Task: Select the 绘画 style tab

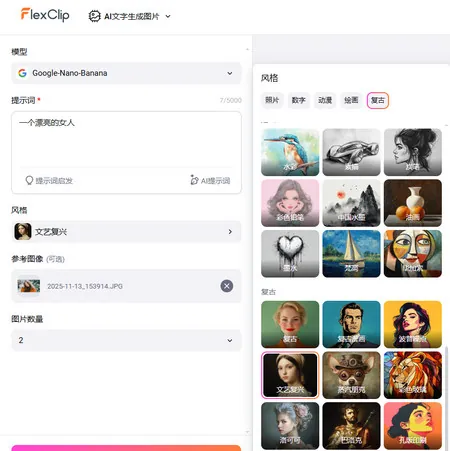Action: click(x=351, y=100)
